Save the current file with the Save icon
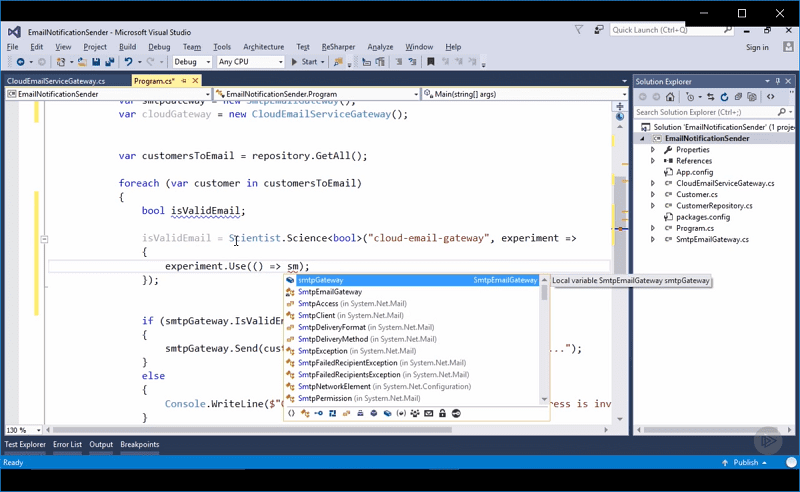 click(x=96, y=62)
